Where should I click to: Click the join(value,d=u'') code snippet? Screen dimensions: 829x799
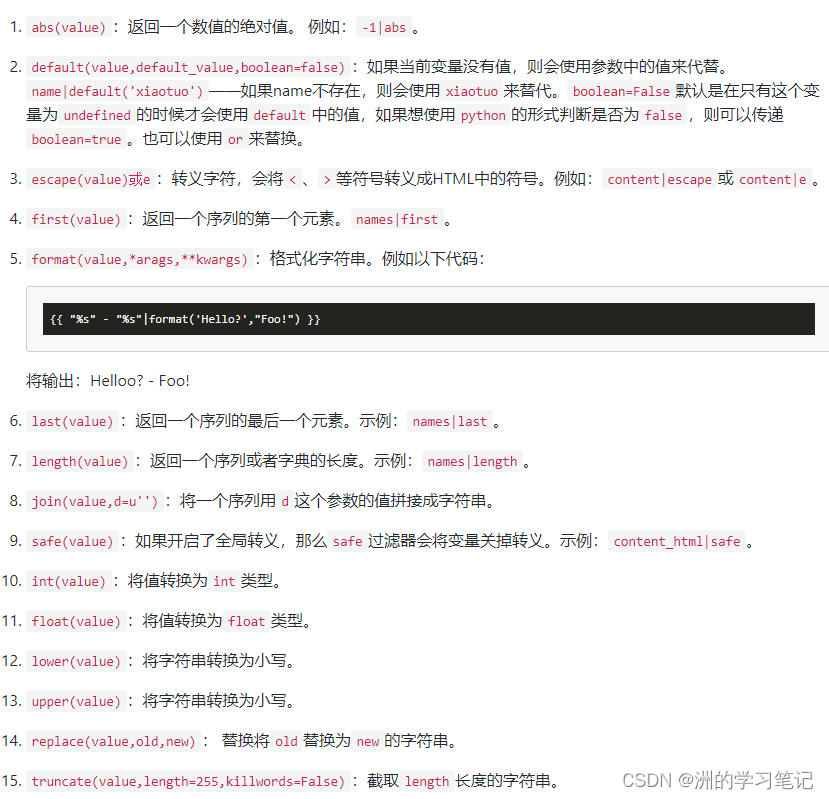95,501
